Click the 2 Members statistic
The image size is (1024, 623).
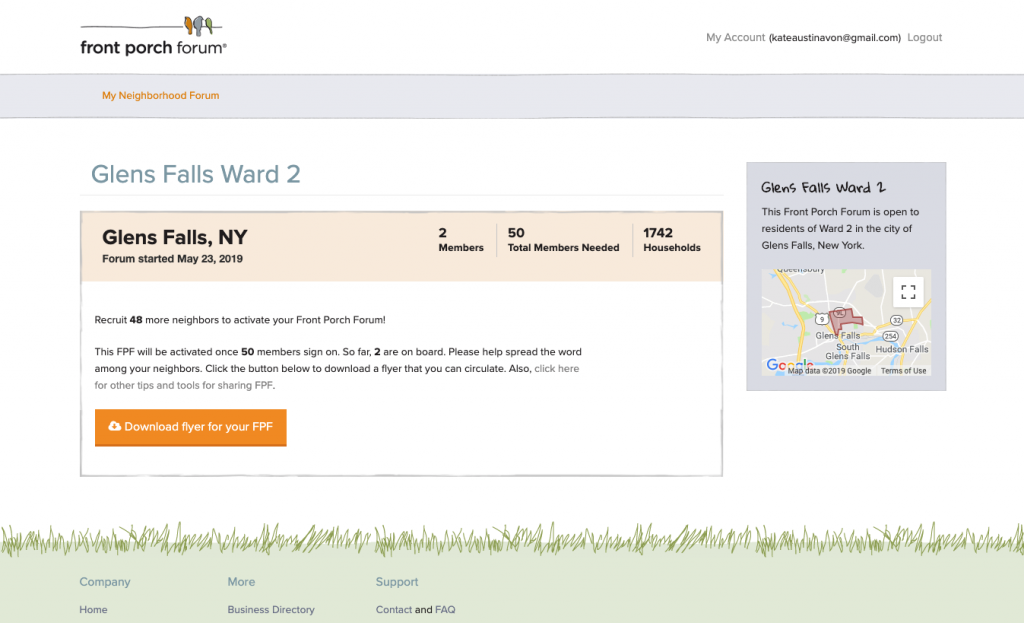461,240
